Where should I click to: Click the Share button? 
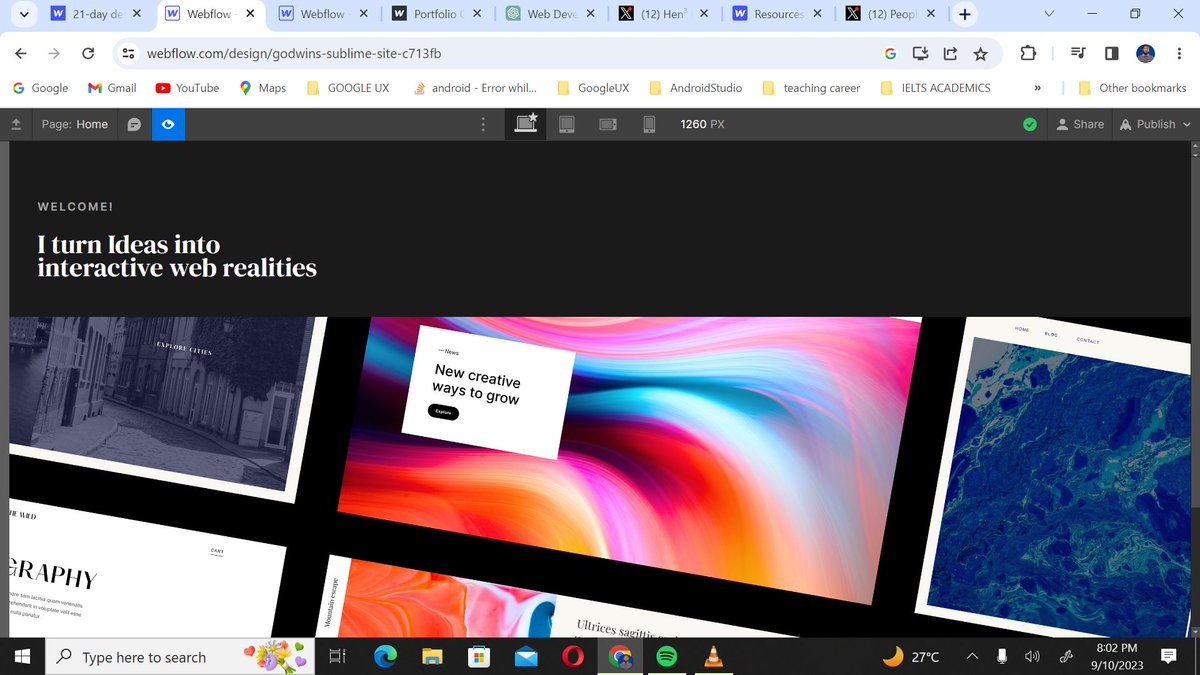click(1080, 124)
